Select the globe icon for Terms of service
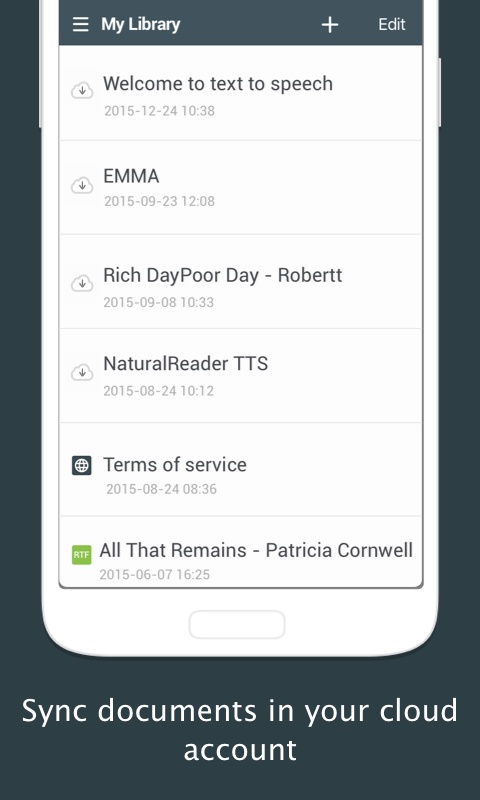480x800 pixels. (x=82, y=465)
